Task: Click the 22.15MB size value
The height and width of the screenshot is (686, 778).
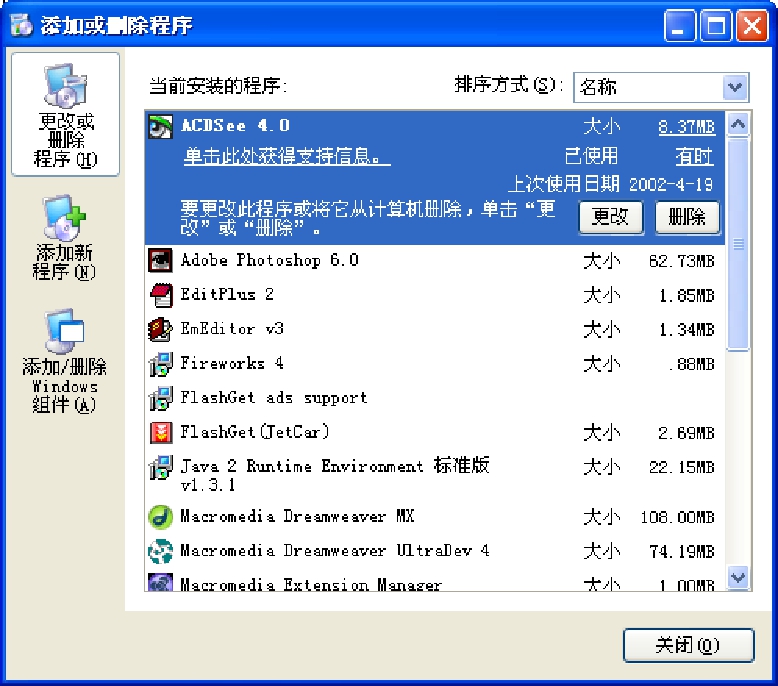Action: 682,467
